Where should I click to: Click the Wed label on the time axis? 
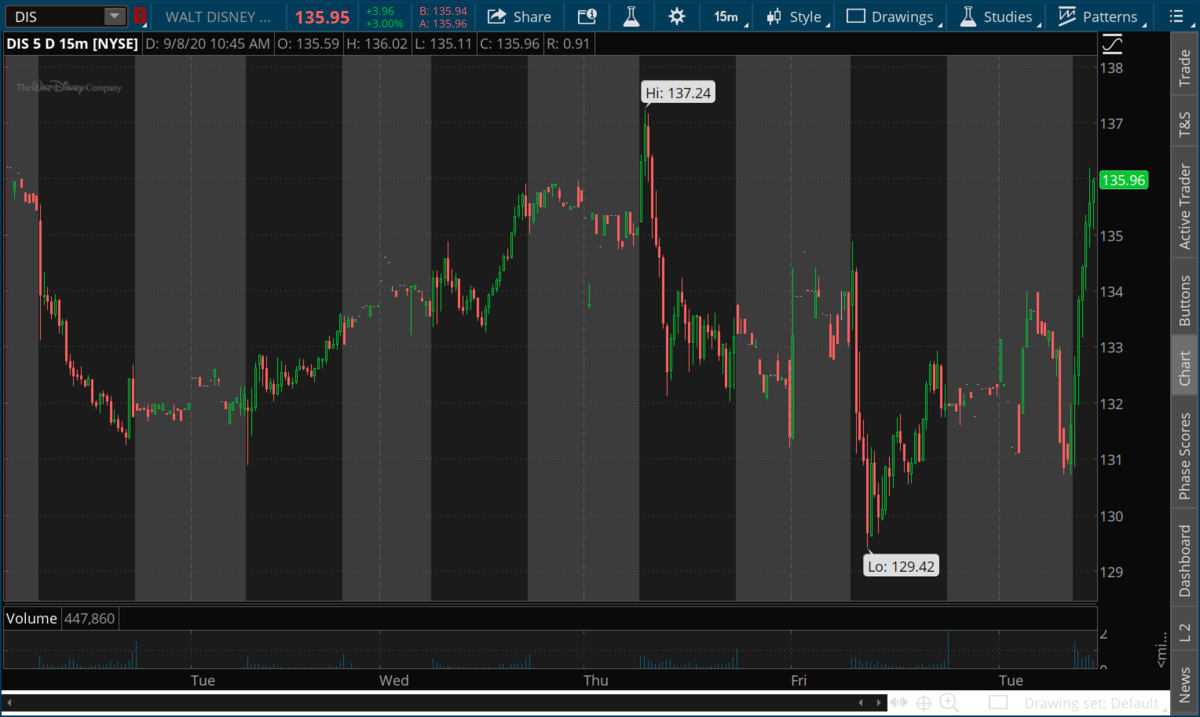394,681
